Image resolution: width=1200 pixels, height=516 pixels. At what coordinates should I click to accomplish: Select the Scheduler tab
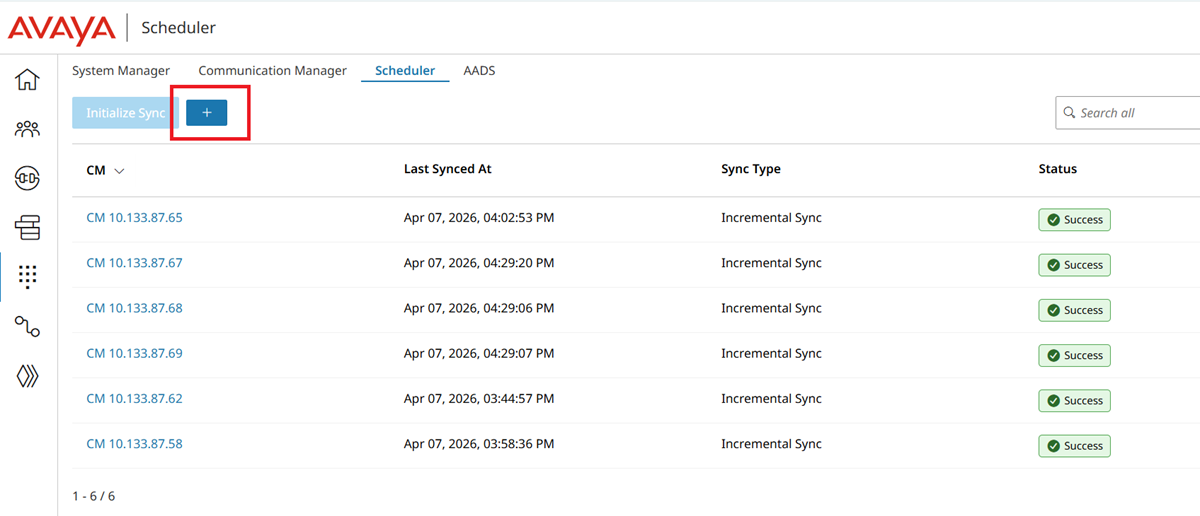pos(405,71)
